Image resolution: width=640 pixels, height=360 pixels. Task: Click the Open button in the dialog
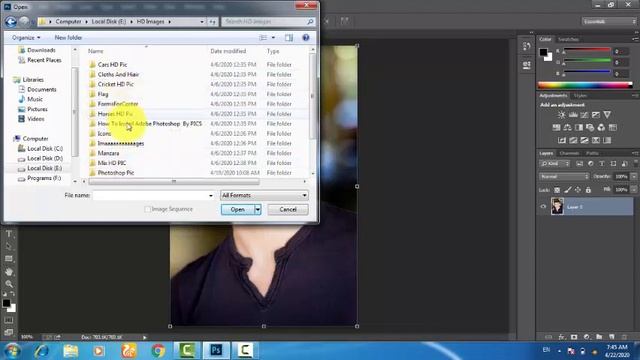pyautogui.click(x=238, y=209)
